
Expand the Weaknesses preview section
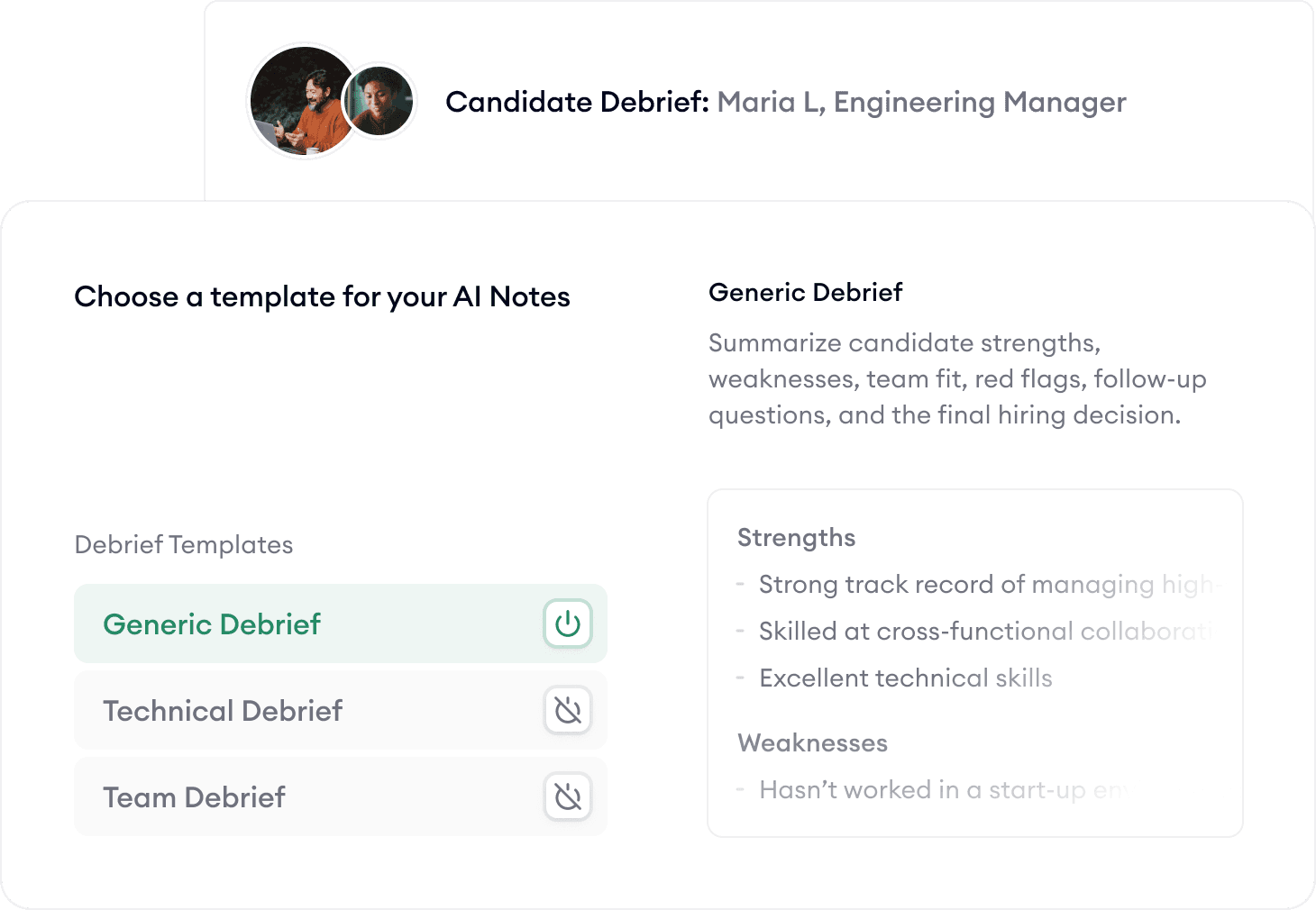[812, 742]
